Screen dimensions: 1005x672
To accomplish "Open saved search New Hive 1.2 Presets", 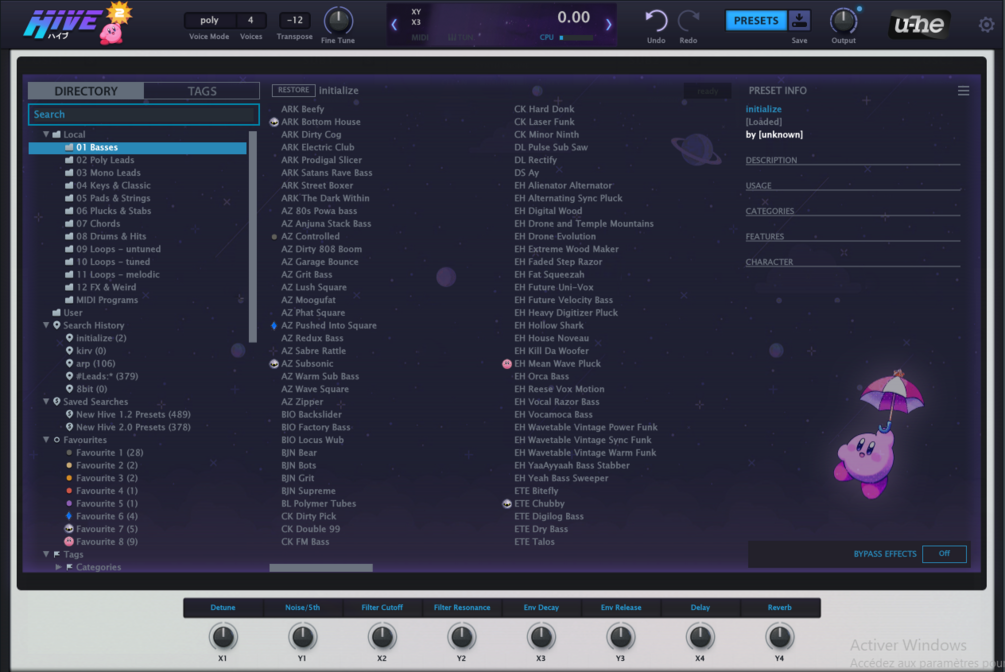I will click(x=133, y=415).
